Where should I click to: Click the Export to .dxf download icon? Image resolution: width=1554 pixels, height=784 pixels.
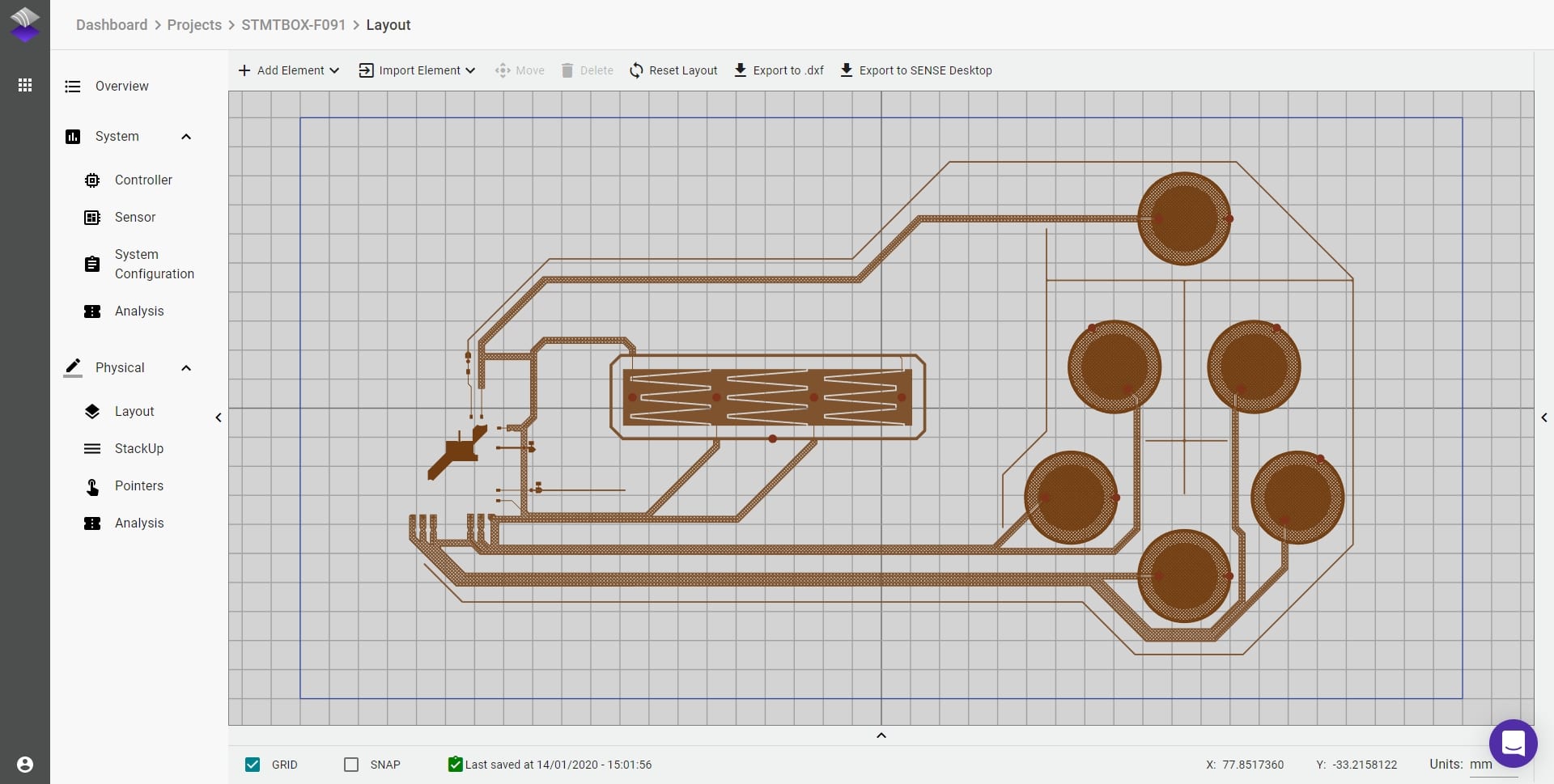pyautogui.click(x=740, y=70)
